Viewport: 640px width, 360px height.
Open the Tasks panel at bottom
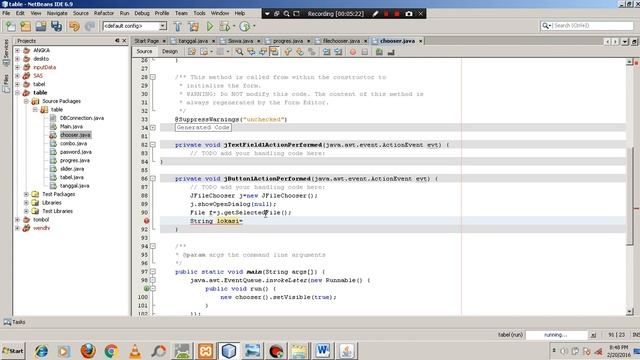15,322
